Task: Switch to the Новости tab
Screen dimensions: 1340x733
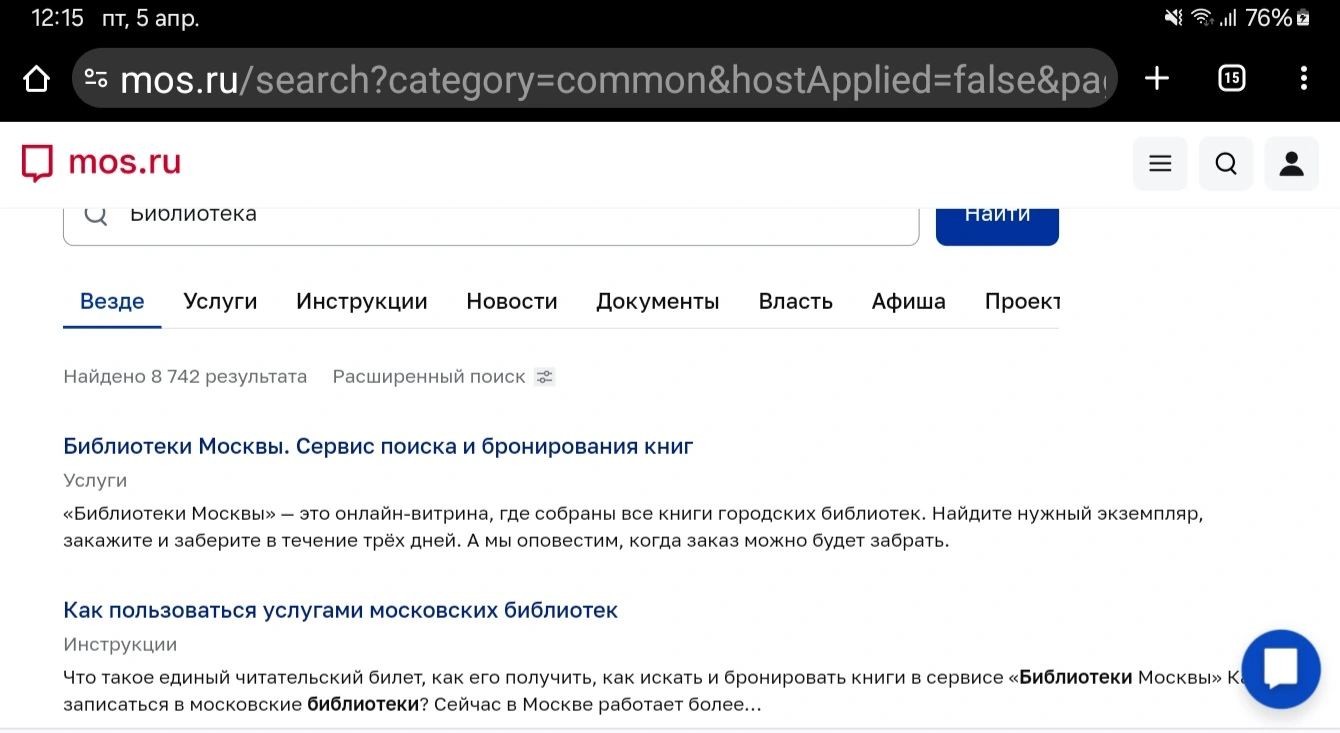Action: (512, 301)
